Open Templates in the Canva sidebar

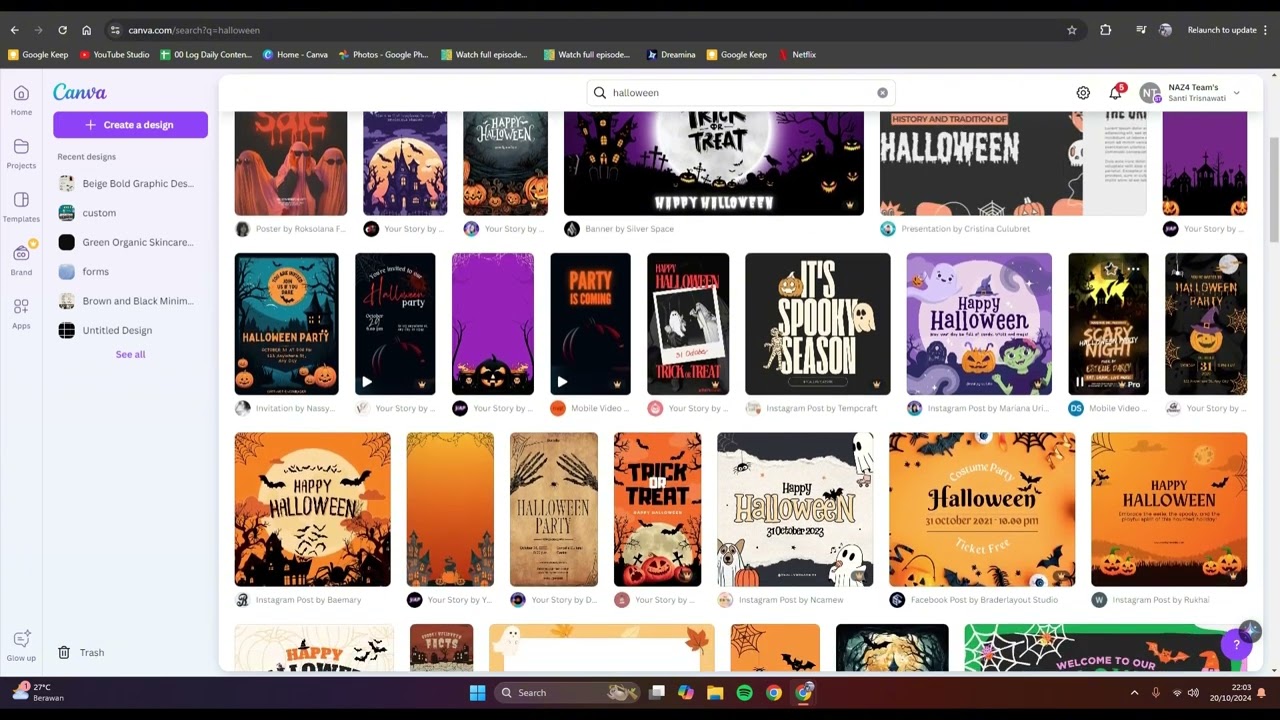tap(21, 206)
